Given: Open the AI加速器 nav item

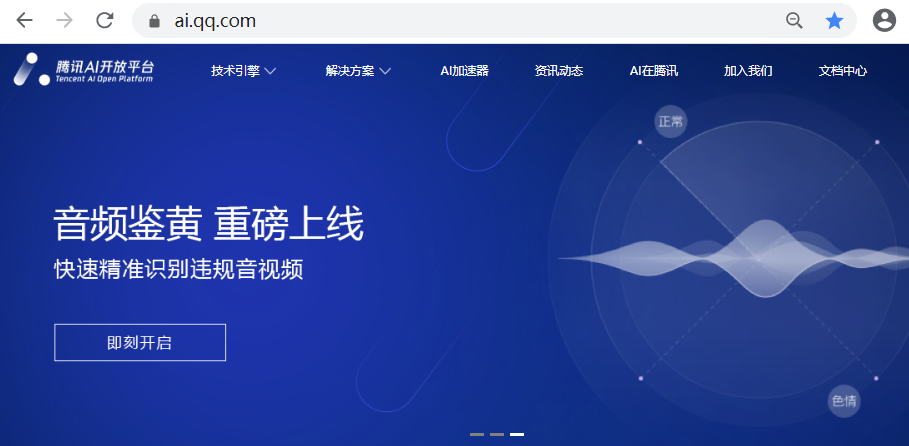Looking at the screenshot, I should click(x=464, y=71).
